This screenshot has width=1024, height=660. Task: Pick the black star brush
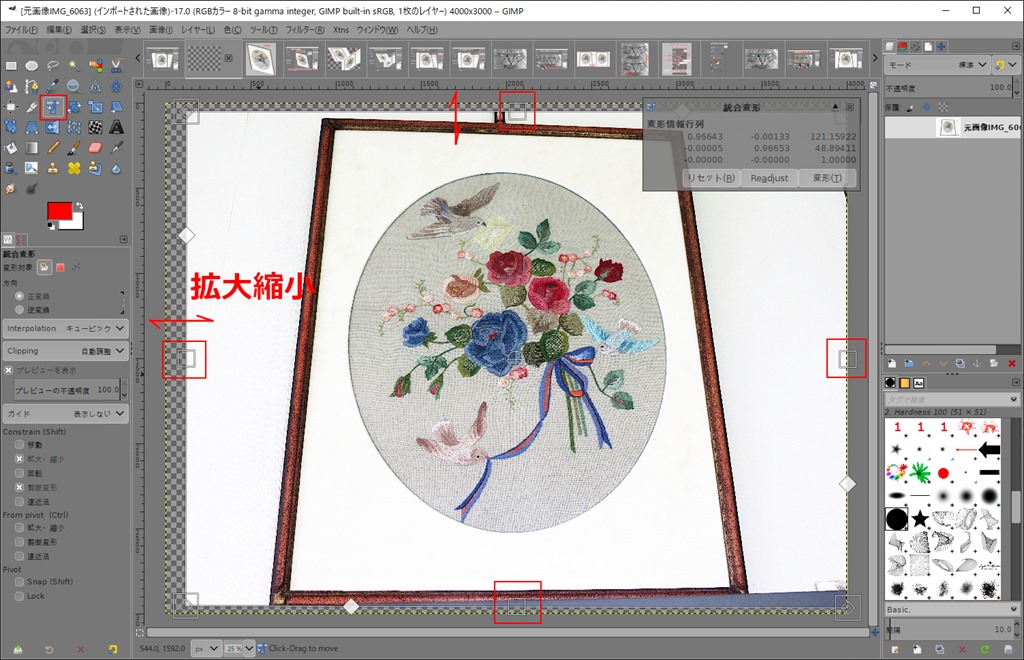coord(920,520)
